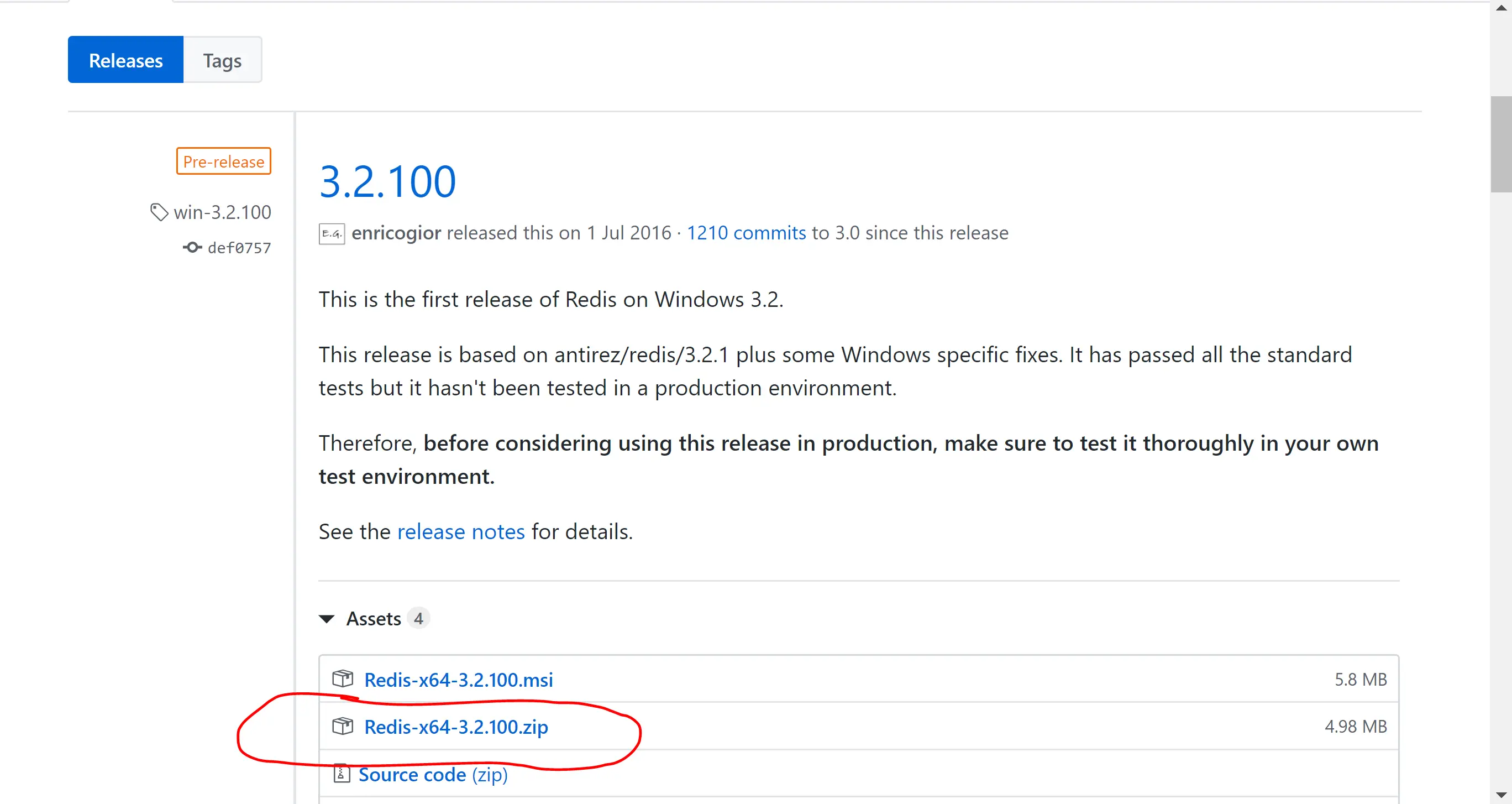Viewport: 1512px width, 804px height.
Task: Download the Redis-x64-3.2.100.zip archive
Action: tap(456, 727)
